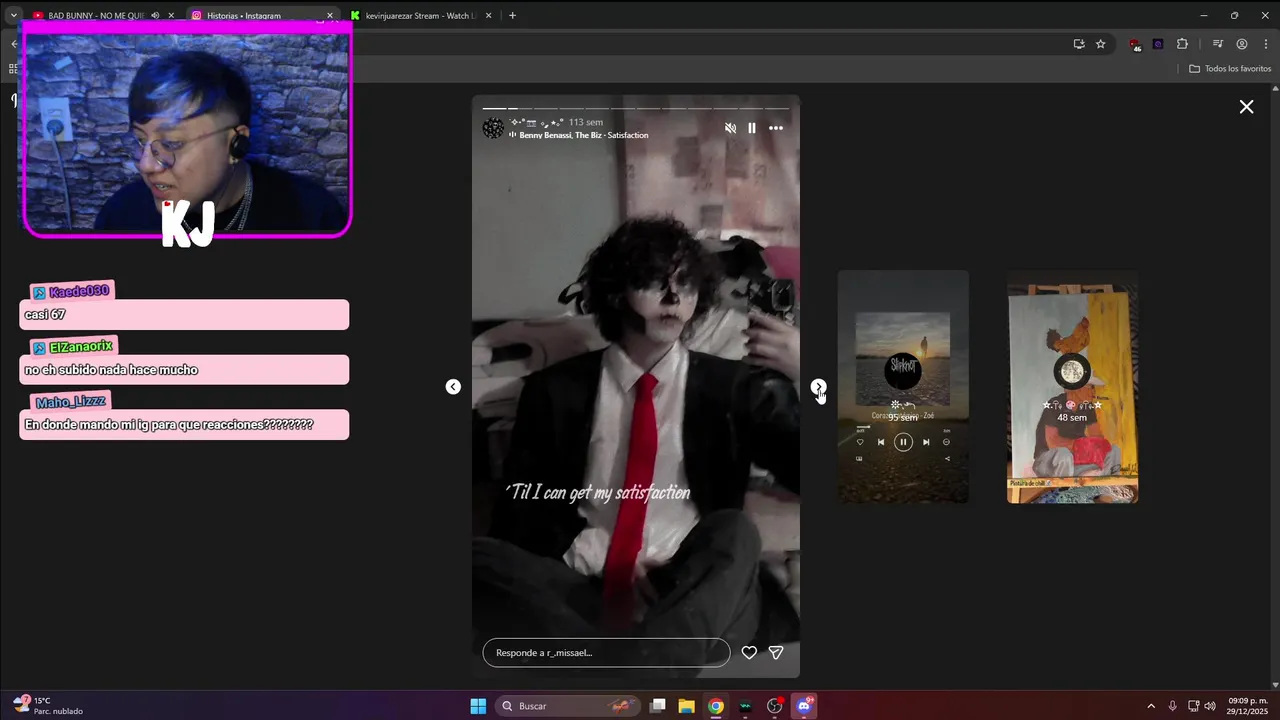Close the kevinjuarezar Stream tab

(489, 15)
